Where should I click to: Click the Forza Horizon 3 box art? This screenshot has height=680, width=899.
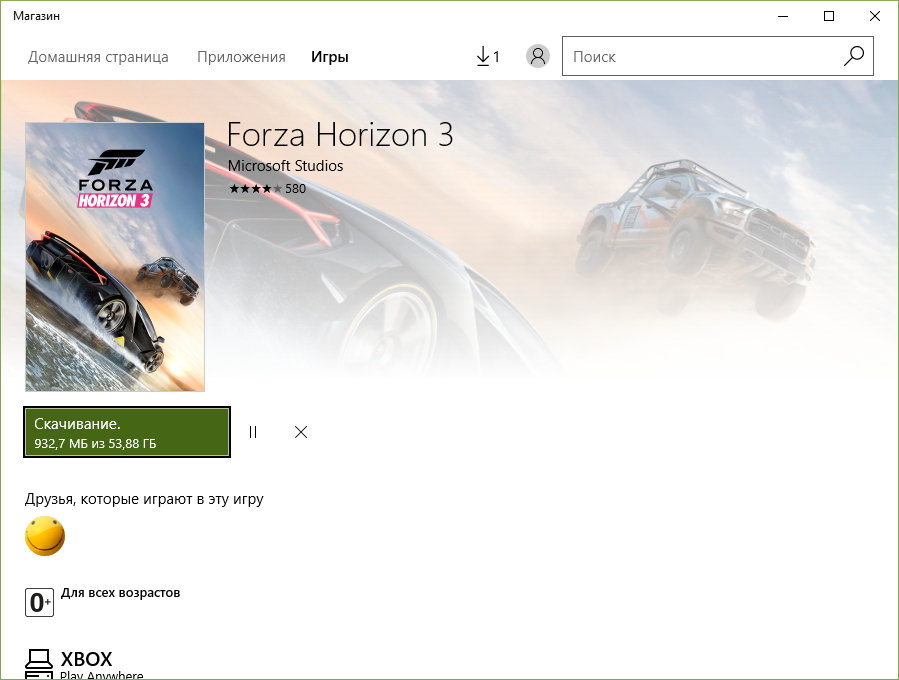pyautogui.click(x=115, y=257)
